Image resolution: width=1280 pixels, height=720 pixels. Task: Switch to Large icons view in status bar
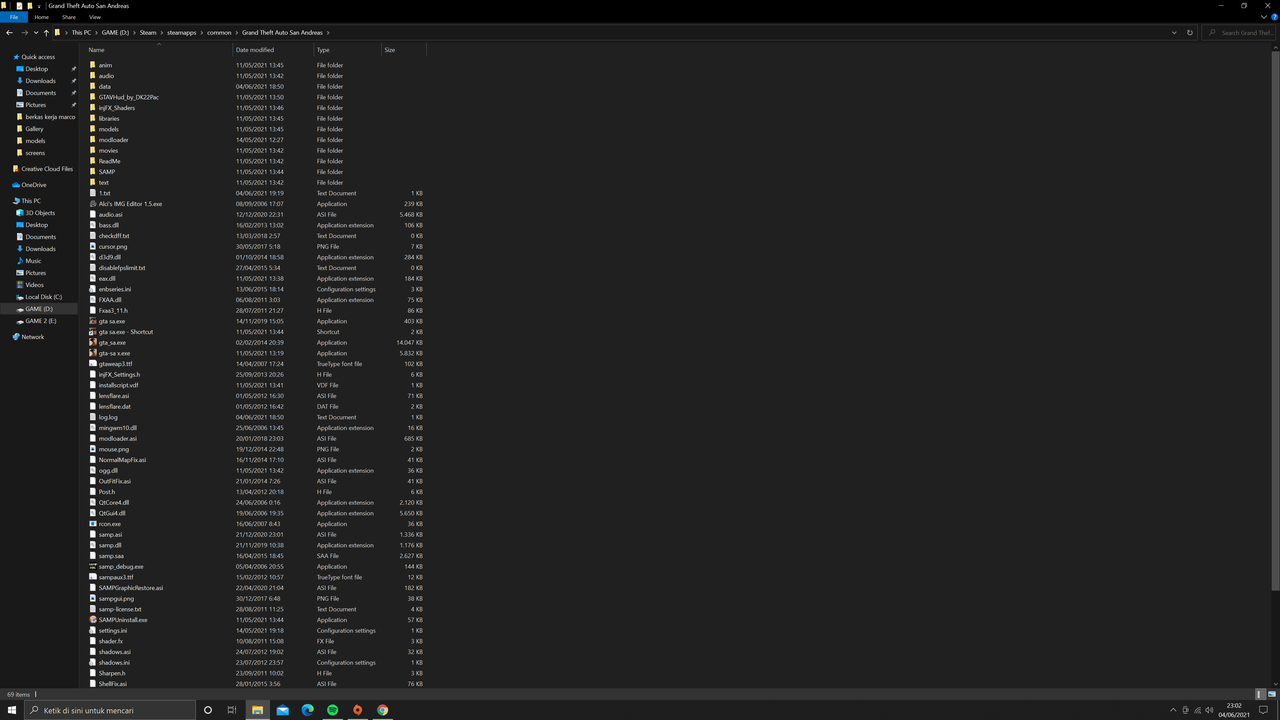click(x=1272, y=694)
